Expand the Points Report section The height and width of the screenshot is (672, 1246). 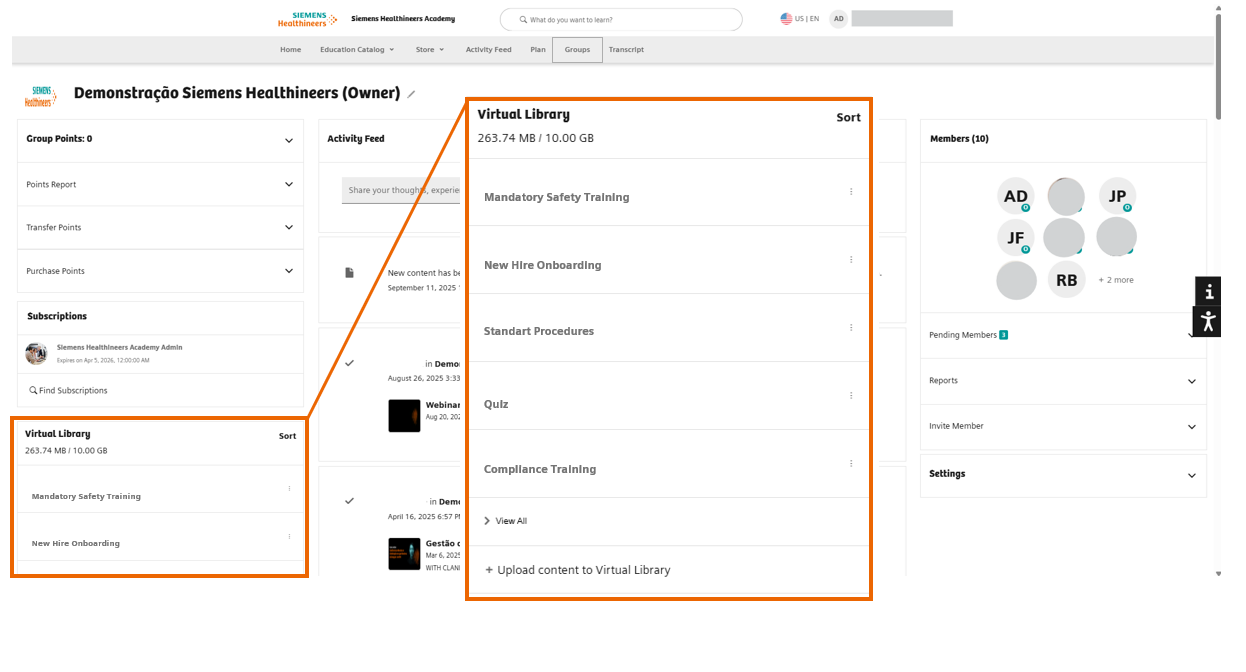pyautogui.click(x=289, y=185)
